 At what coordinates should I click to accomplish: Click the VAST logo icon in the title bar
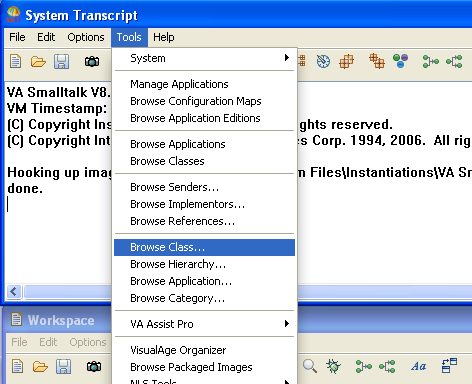coord(14,15)
